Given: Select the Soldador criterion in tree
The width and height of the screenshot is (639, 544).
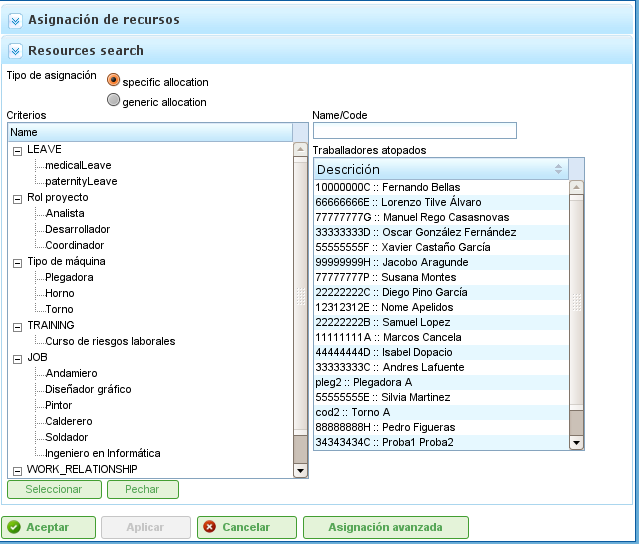Looking at the screenshot, I should tap(67, 437).
